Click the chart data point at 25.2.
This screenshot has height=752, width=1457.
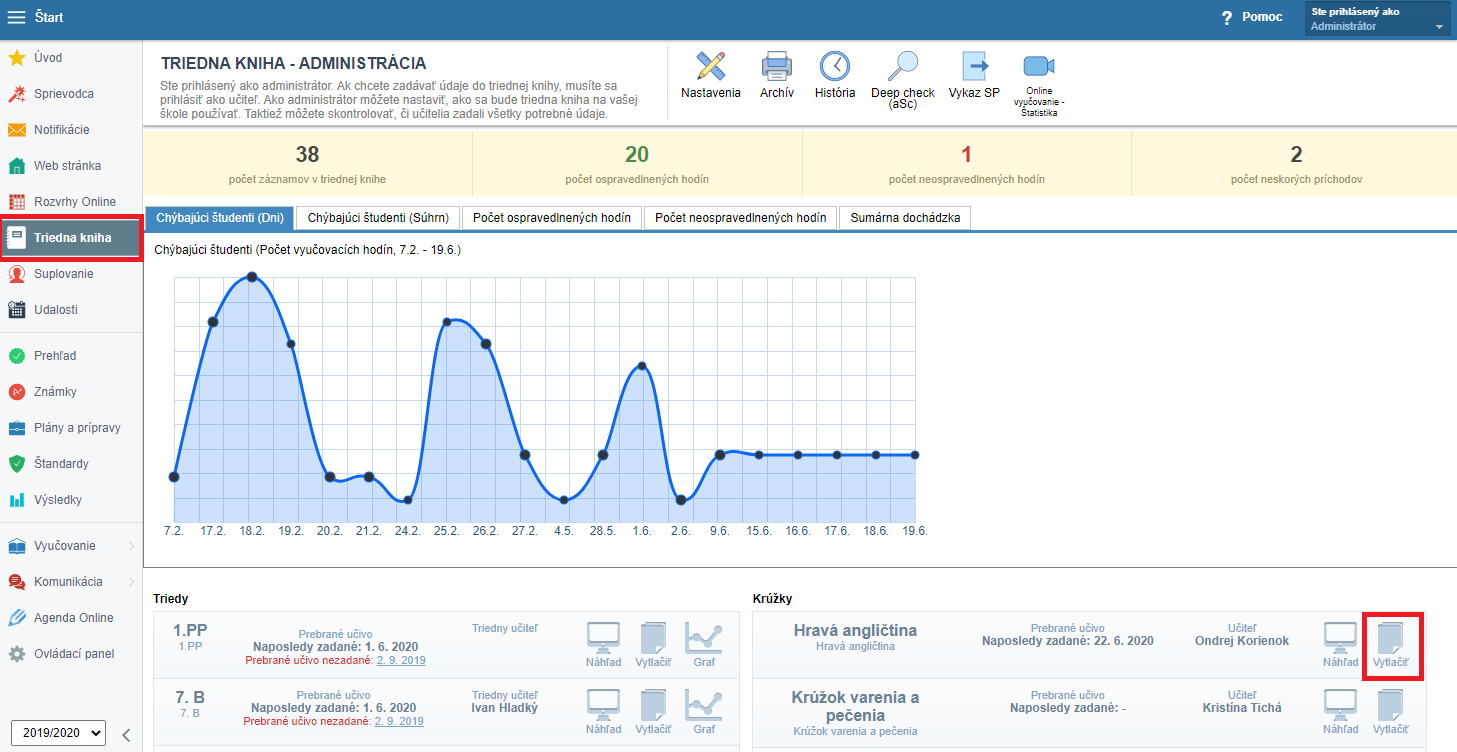tap(447, 322)
